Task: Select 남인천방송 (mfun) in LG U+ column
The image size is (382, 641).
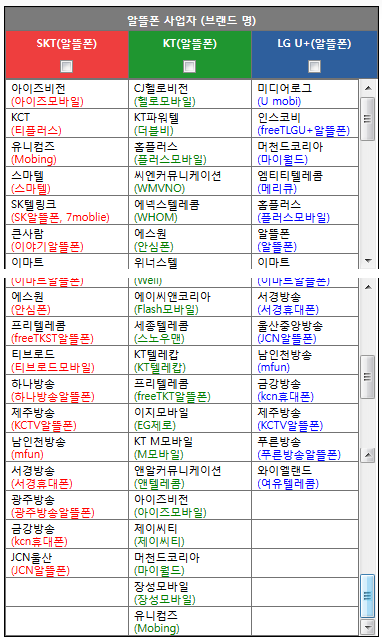Action: [305, 360]
